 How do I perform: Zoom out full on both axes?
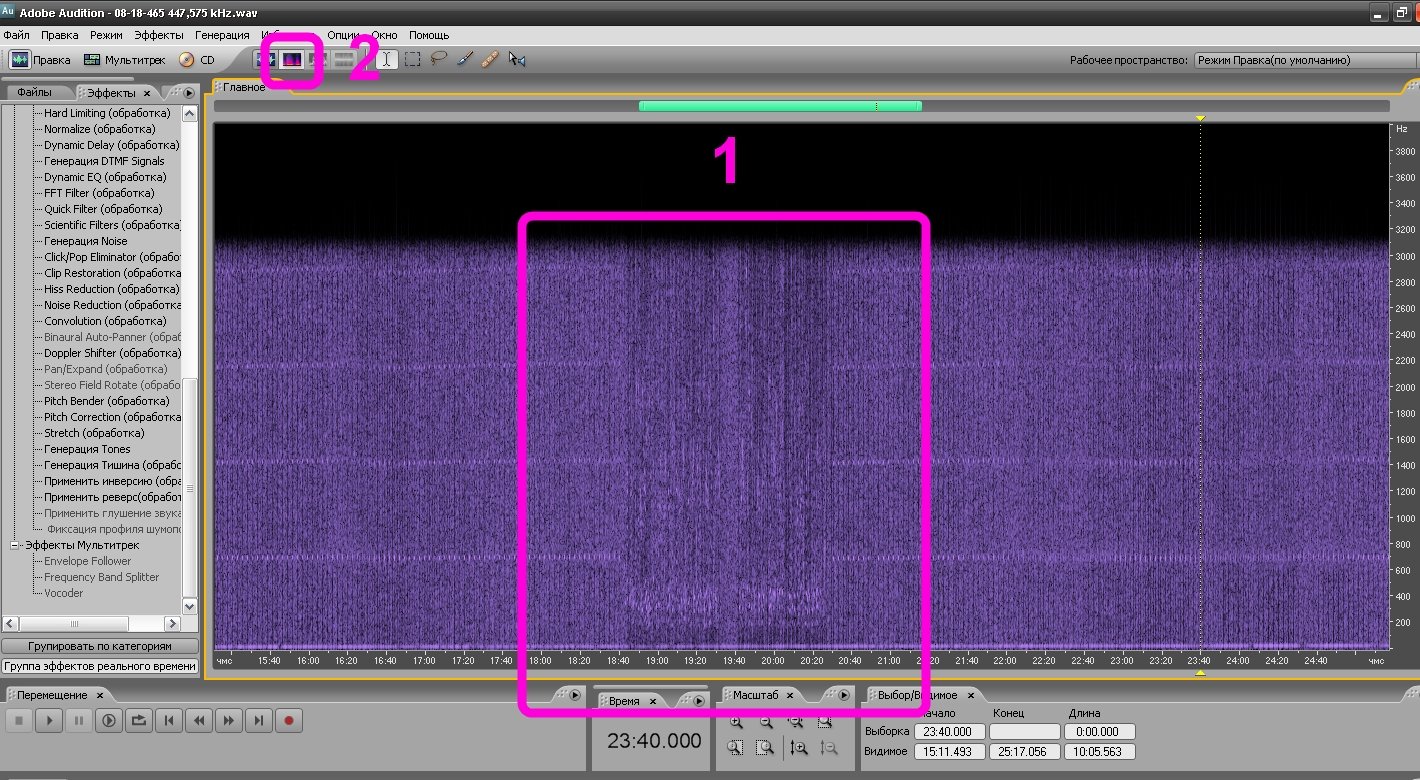[795, 721]
